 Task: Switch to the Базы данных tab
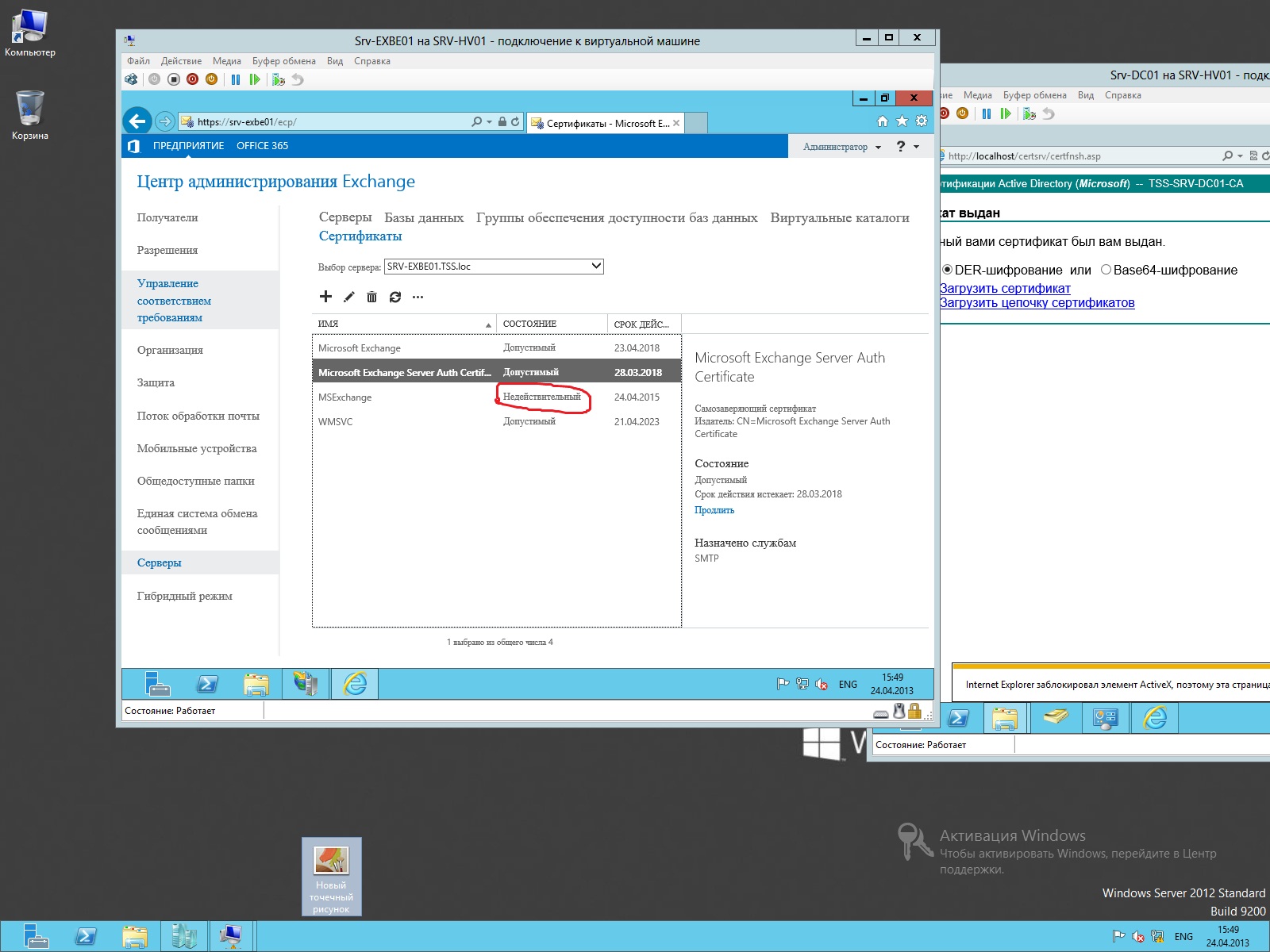pos(424,217)
